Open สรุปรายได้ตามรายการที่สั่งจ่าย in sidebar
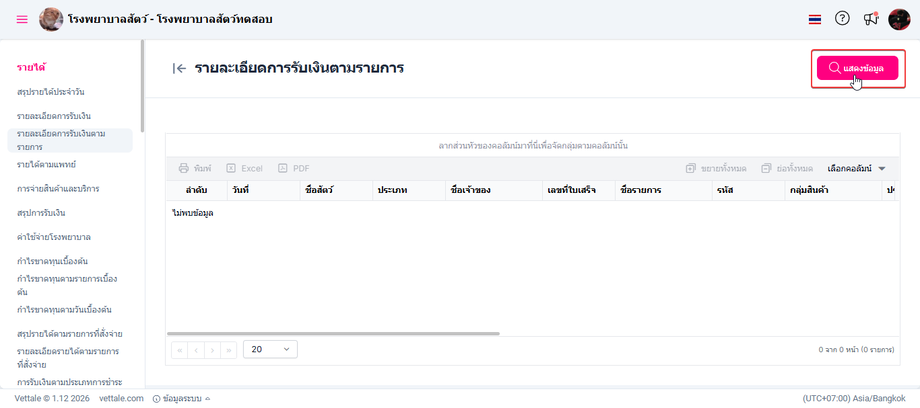 (70, 334)
